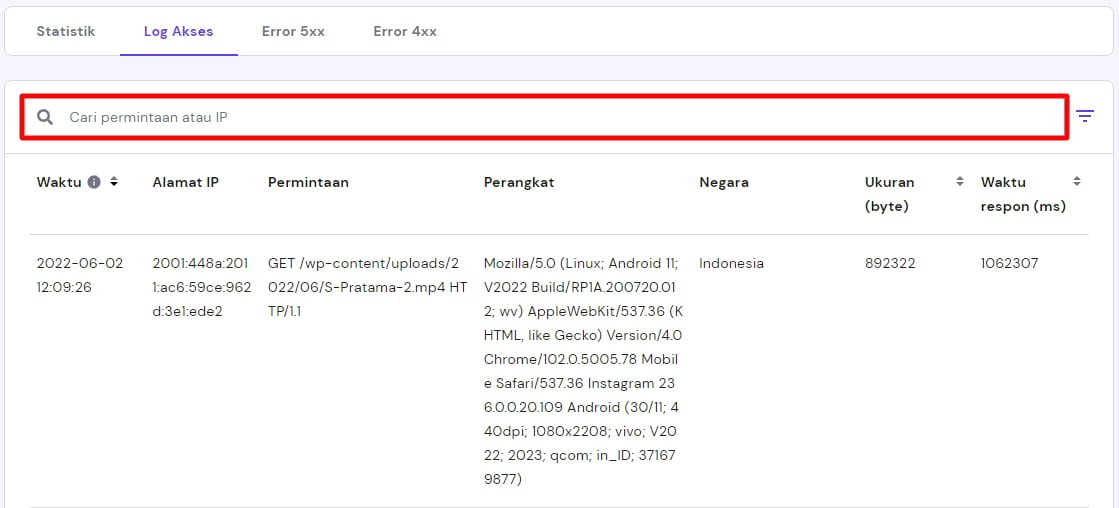Open the Statistik tab
Image resolution: width=1119 pixels, height=508 pixels.
pos(66,31)
